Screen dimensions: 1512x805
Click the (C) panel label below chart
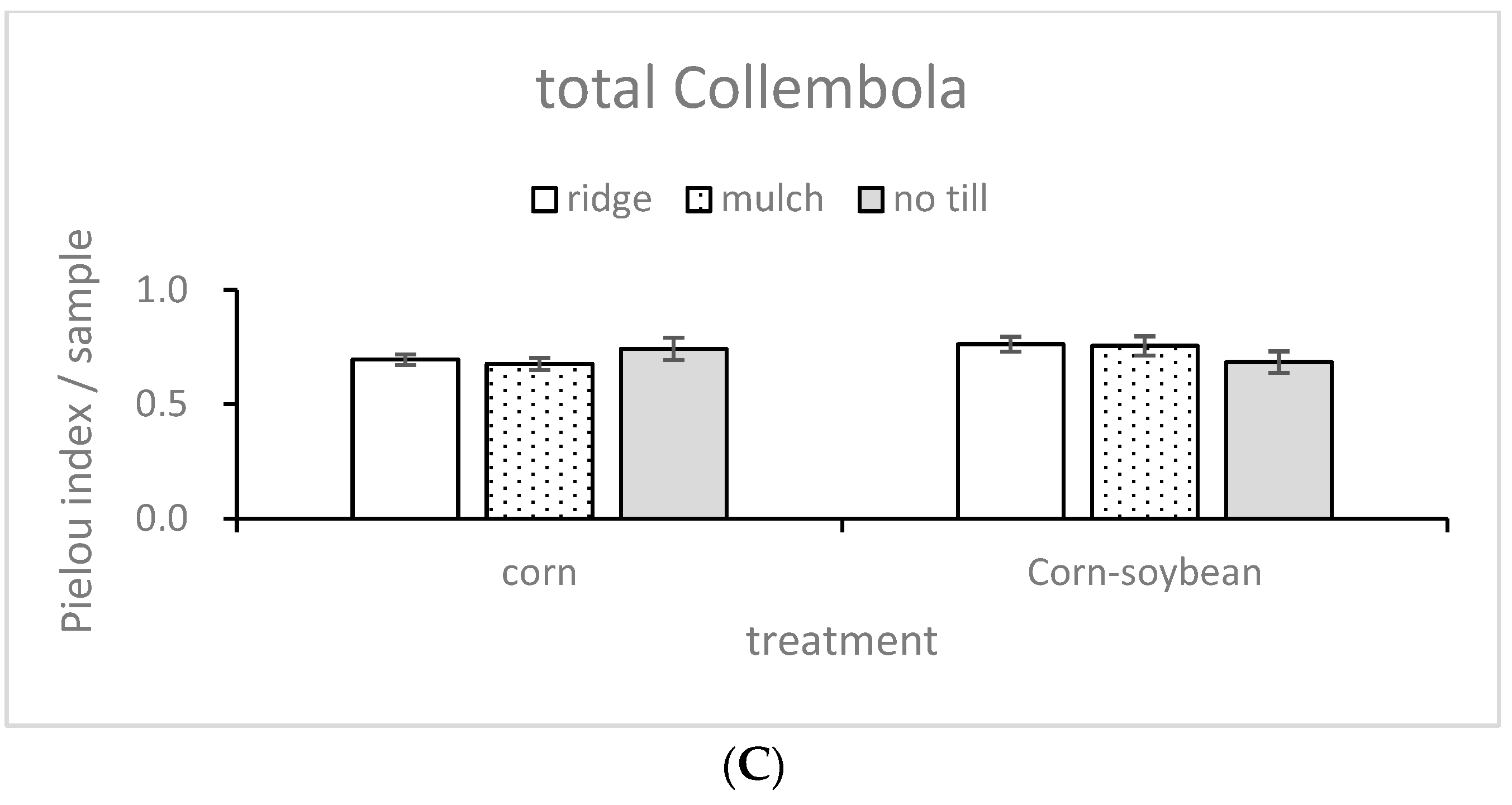(x=753, y=768)
